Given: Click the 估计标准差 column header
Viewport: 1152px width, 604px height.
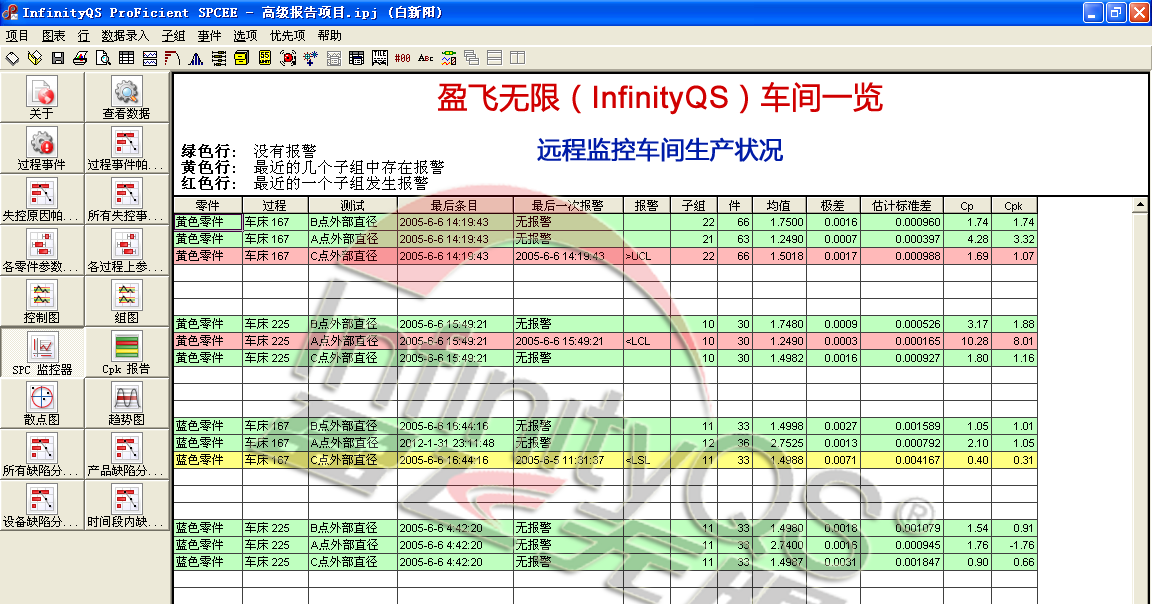Looking at the screenshot, I should [x=901, y=206].
